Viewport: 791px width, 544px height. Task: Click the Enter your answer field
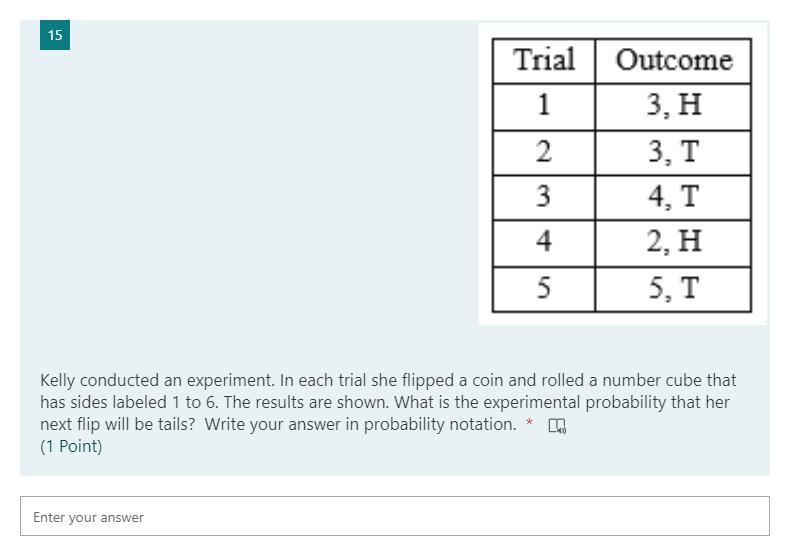[395, 517]
